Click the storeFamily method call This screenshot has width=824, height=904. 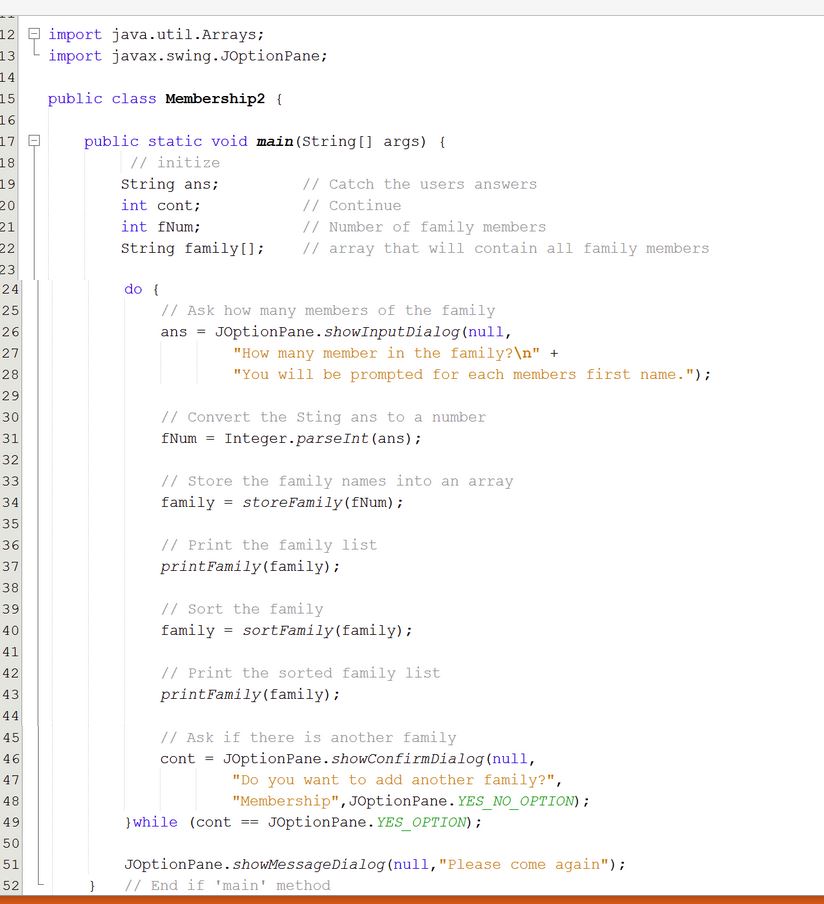(x=292, y=503)
